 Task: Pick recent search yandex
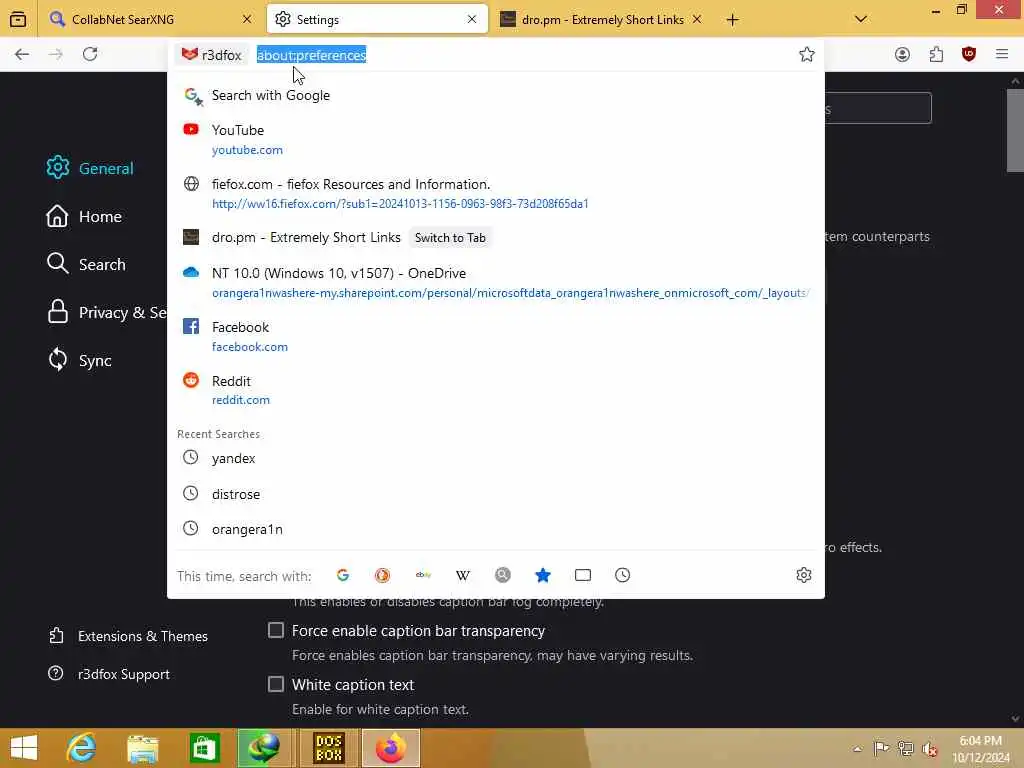496,458
